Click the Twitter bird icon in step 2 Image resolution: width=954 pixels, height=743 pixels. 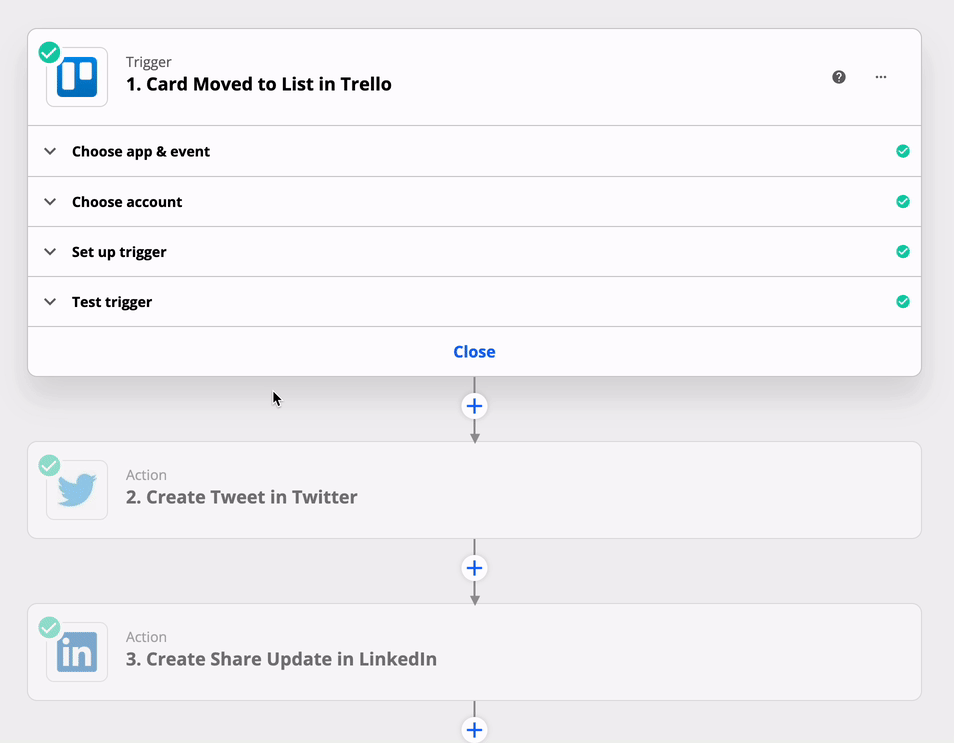point(77,490)
